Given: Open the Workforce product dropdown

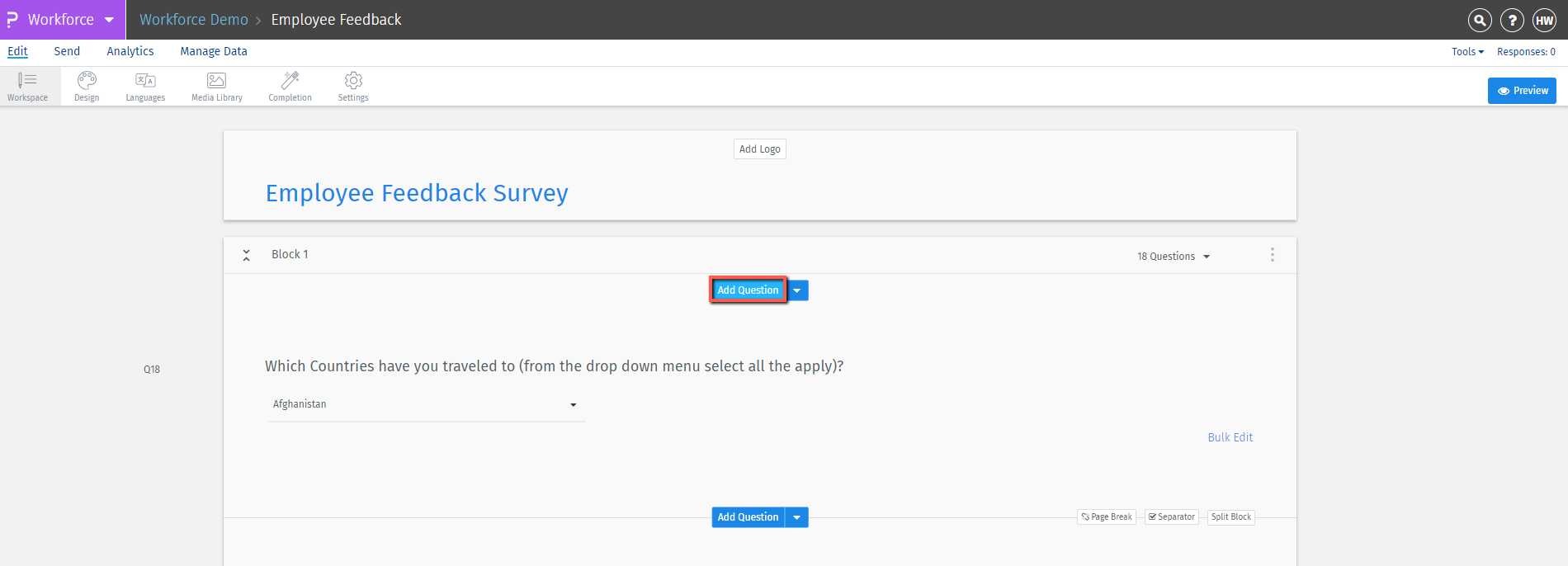Looking at the screenshot, I should click(x=62, y=20).
